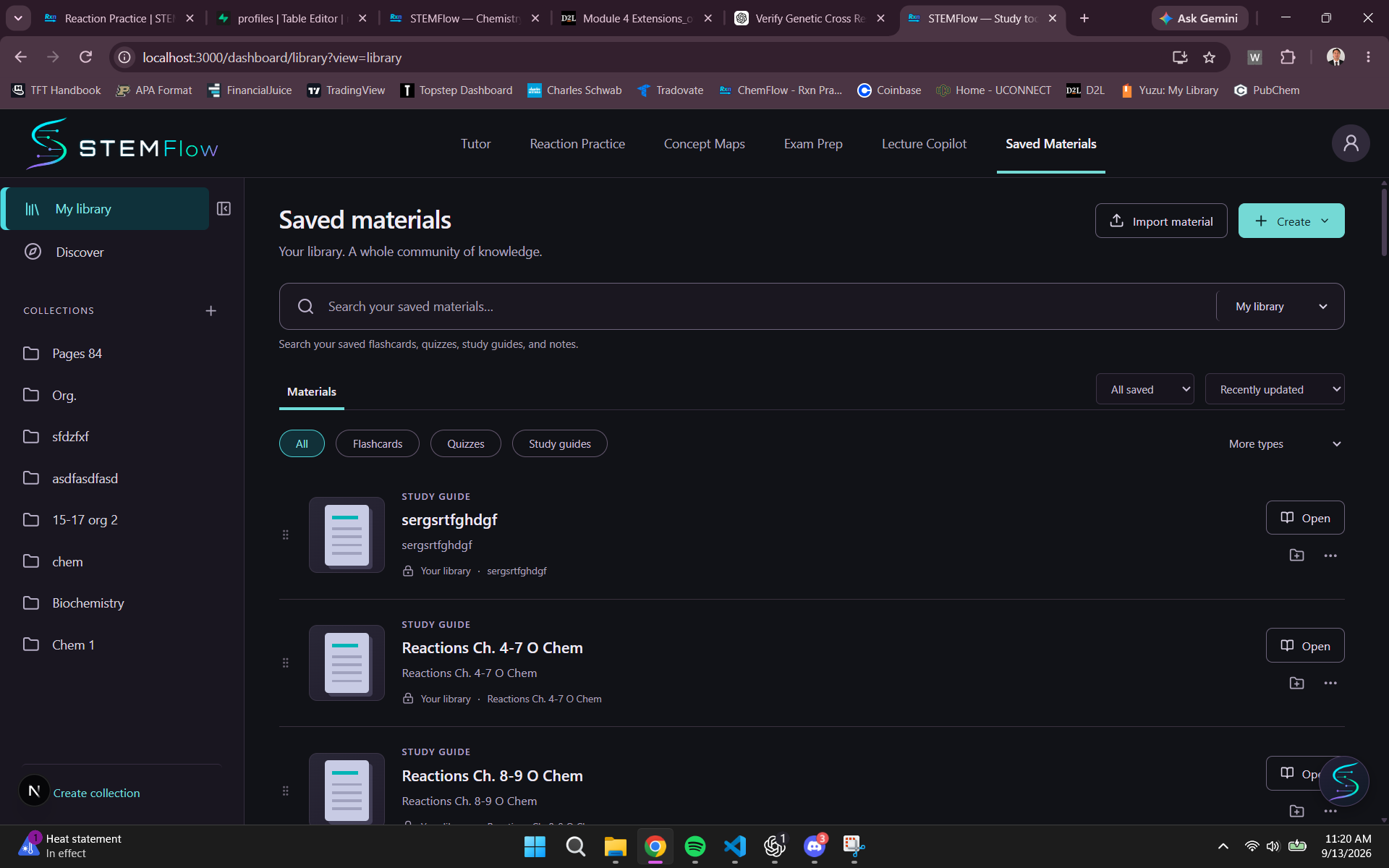
Task: Add Reactions Ch. 4-7 to collection icon
Action: point(1296,683)
